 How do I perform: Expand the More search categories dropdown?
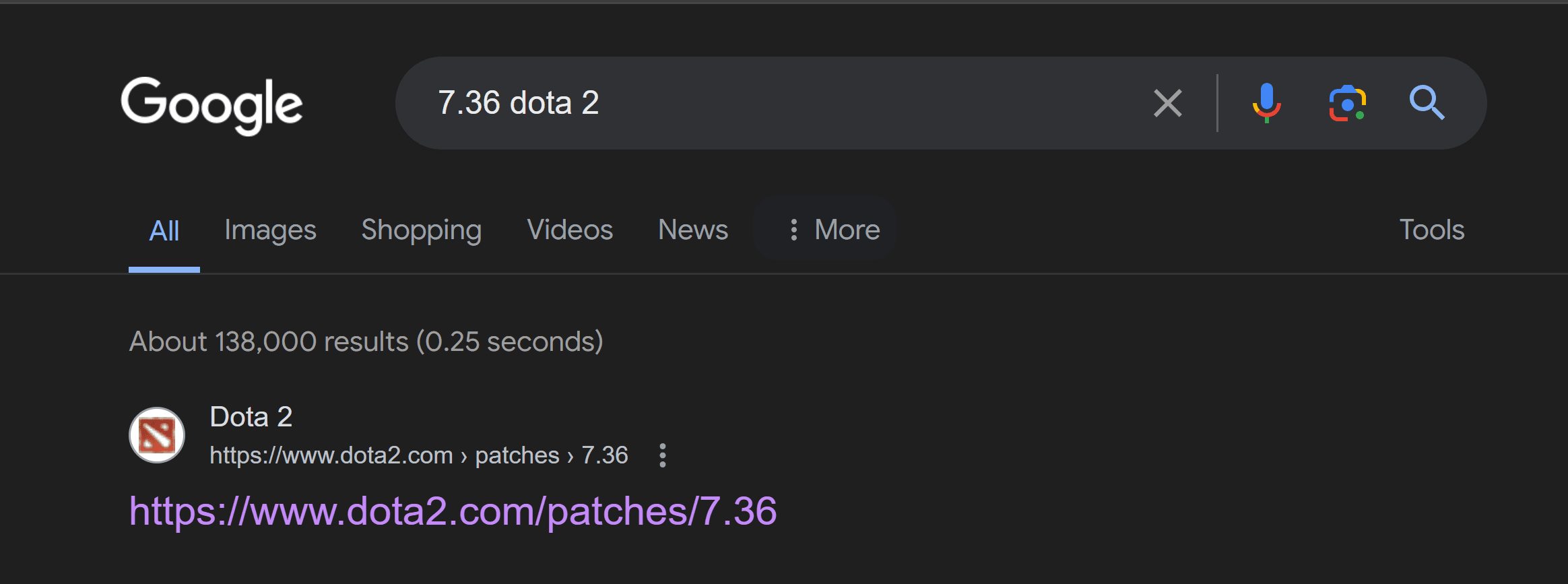(x=834, y=230)
